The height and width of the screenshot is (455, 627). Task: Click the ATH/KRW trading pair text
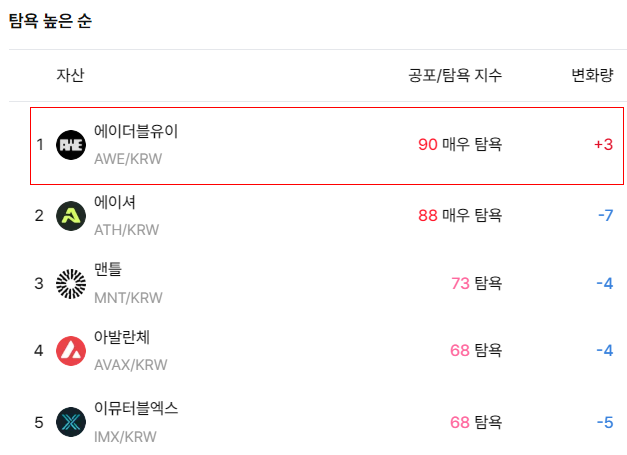coord(126,230)
